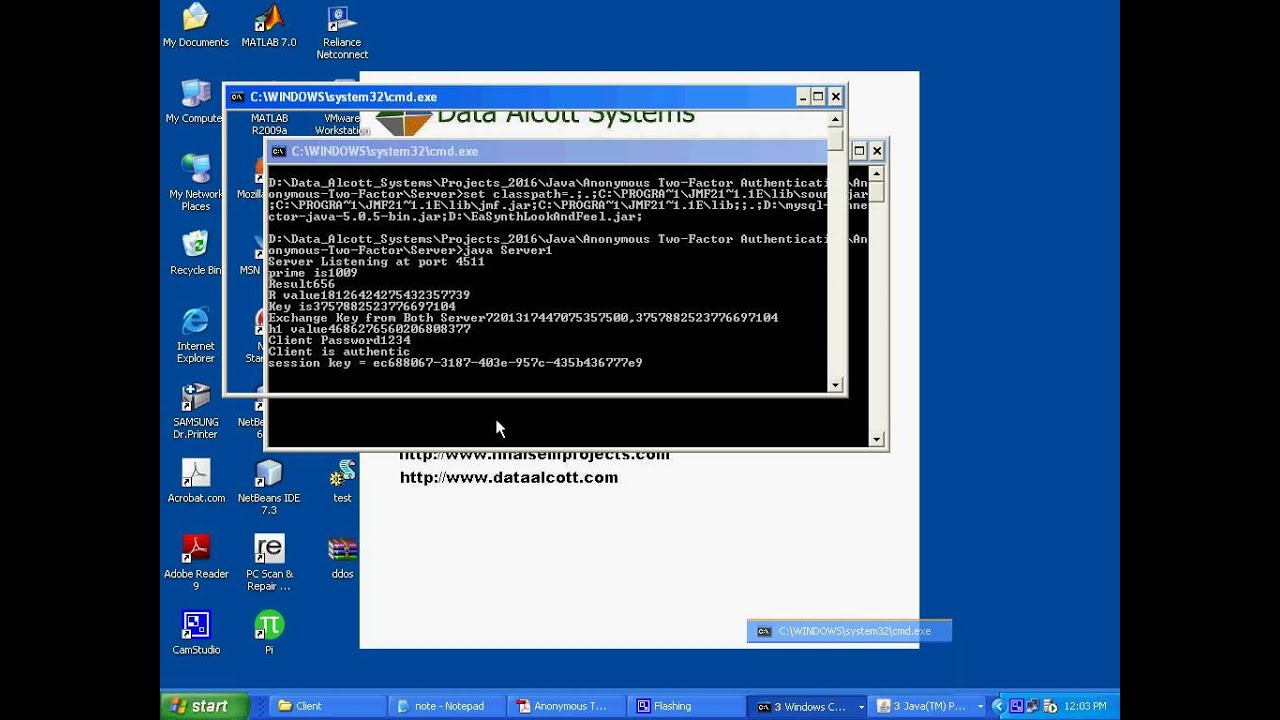Close the front cmd.exe window
This screenshot has height=720, width=1280.
836,97
